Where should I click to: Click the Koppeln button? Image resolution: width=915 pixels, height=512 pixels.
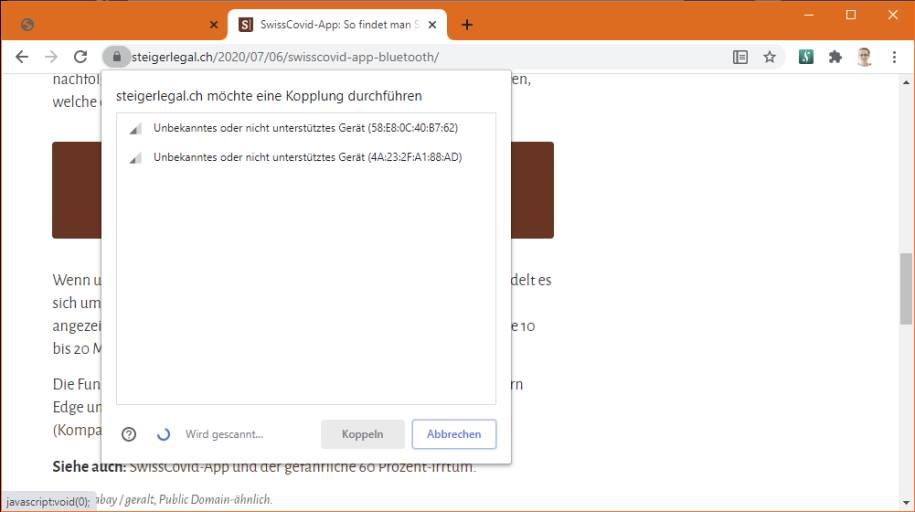(362, 434)
